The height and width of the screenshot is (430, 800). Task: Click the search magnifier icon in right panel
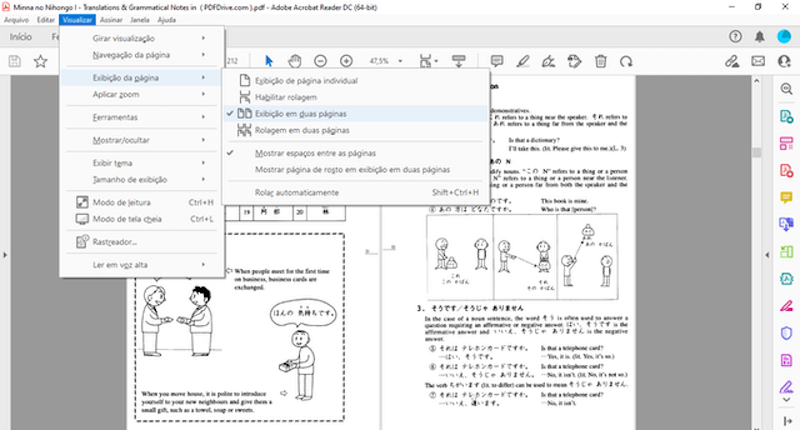click(x=786, y=89)
